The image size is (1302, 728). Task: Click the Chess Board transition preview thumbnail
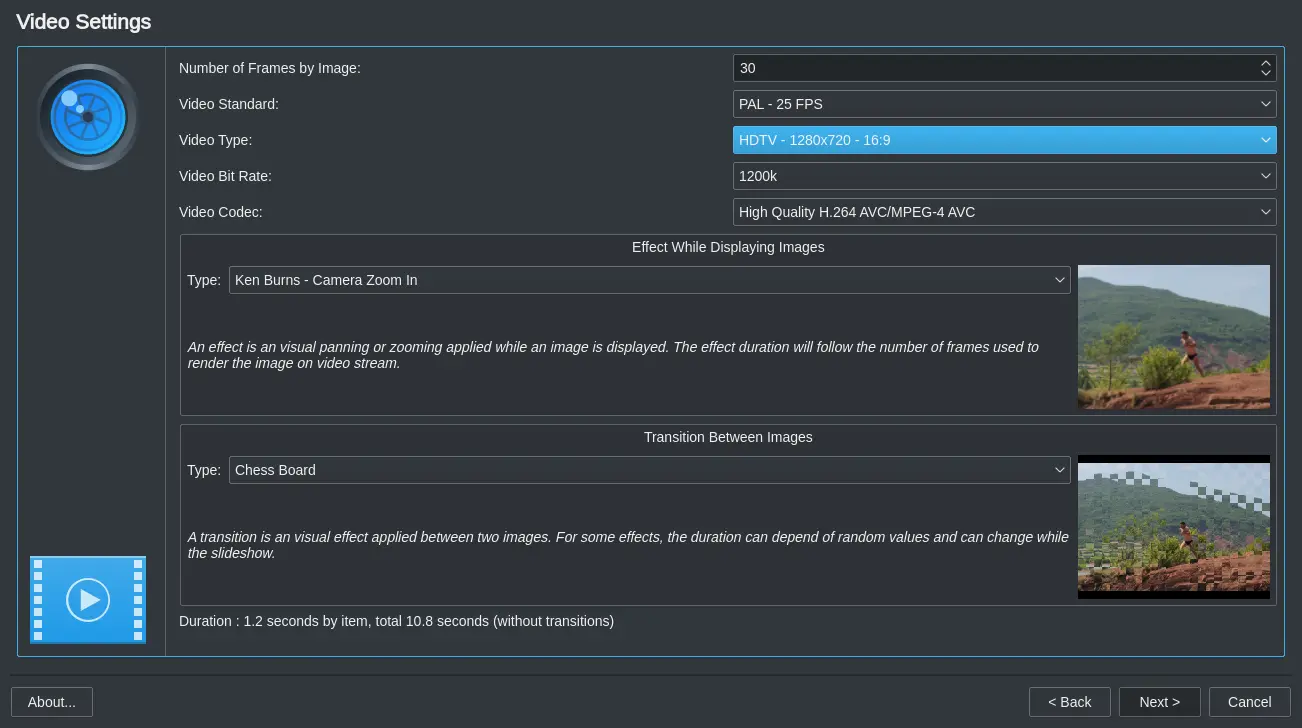click(x=1173, y=527)
